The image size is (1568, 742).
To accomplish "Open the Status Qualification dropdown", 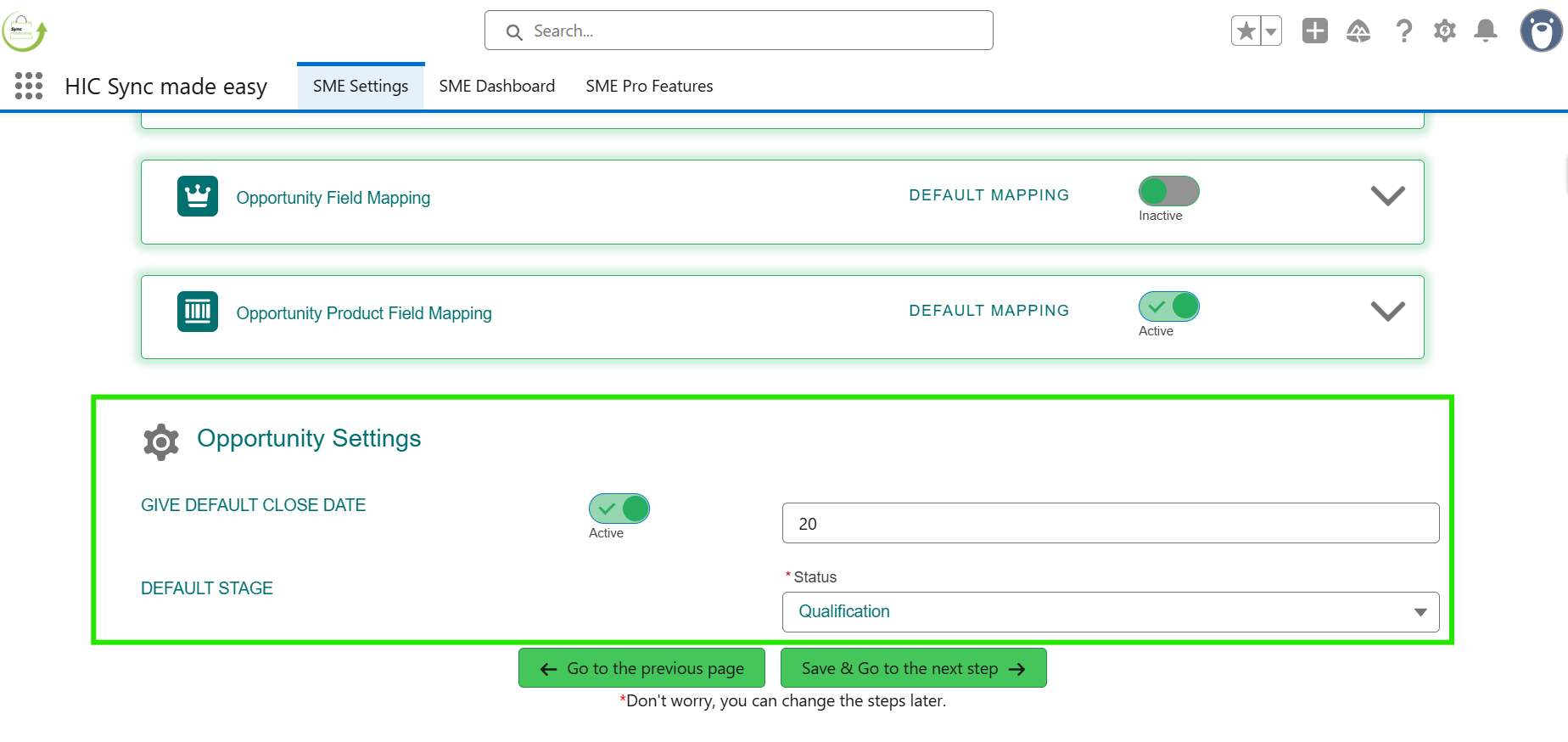I will pos(1110,612).
